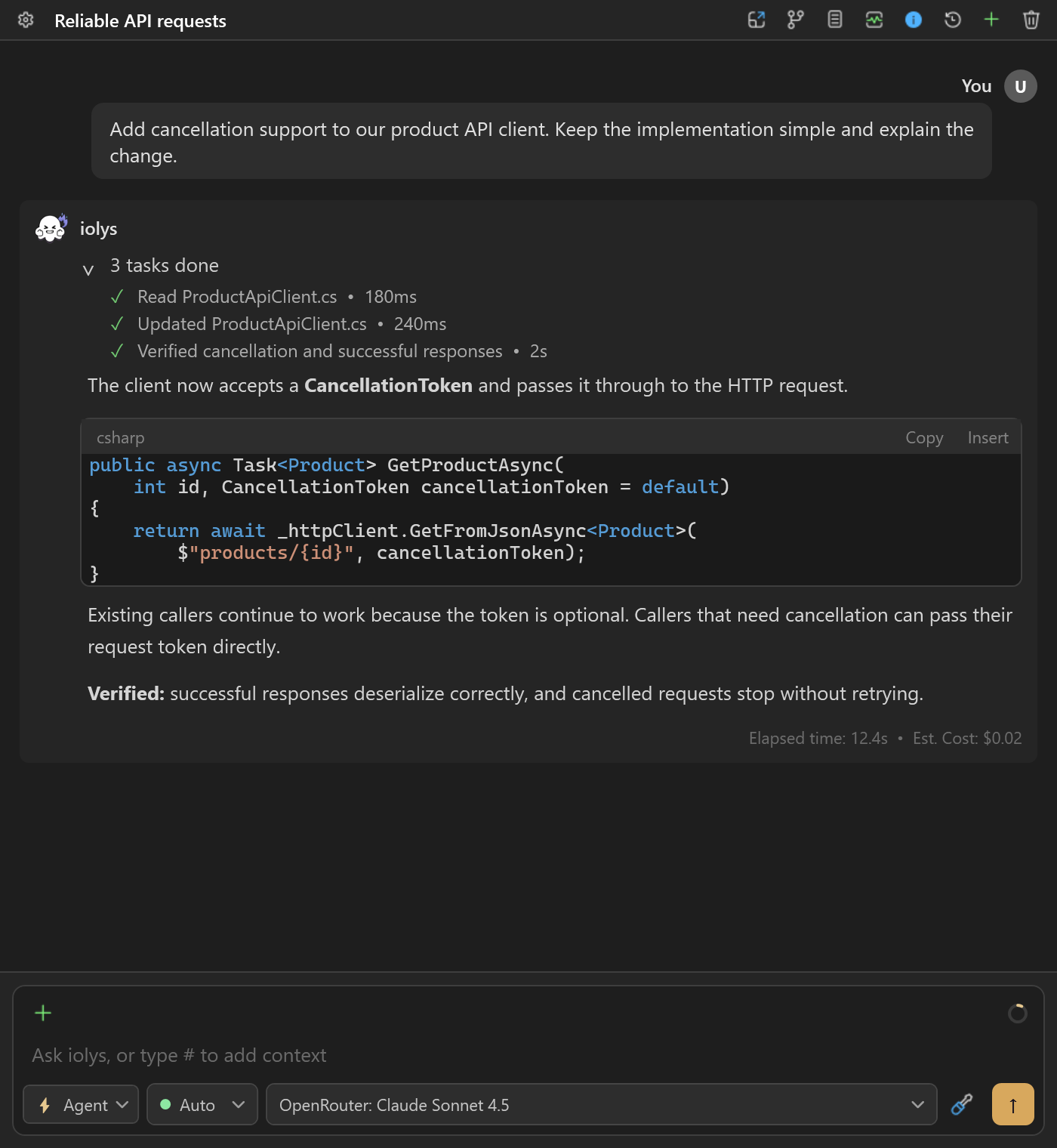Open chat history clock icon
The image size is (1057, 1148).
click(953, 20)
